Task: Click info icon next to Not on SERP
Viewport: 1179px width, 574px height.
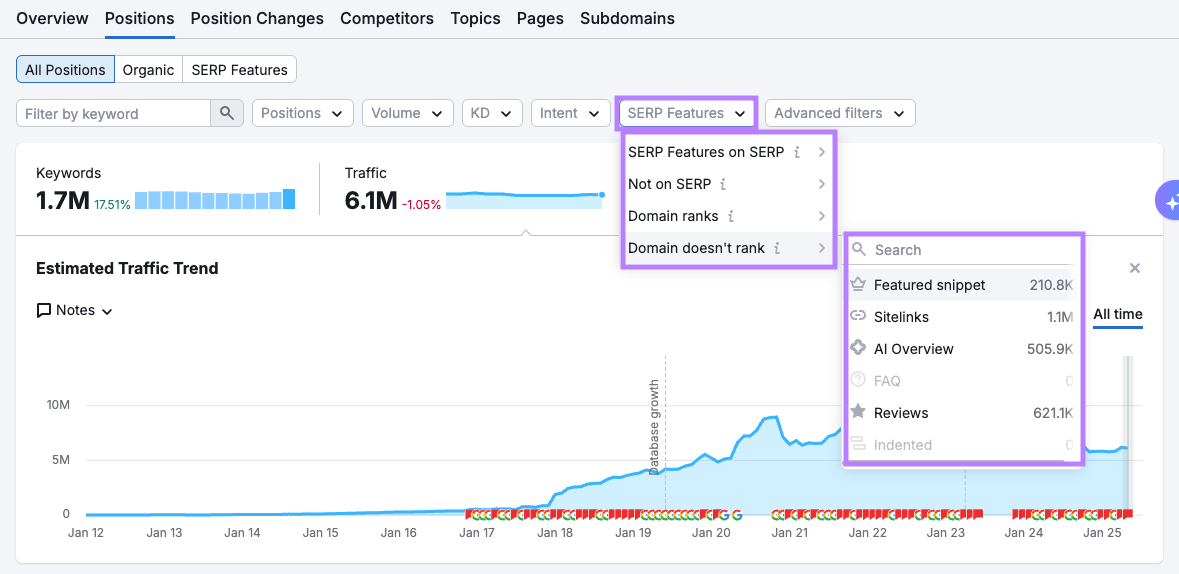Action: pyautogui.click(x=723, y=184)
